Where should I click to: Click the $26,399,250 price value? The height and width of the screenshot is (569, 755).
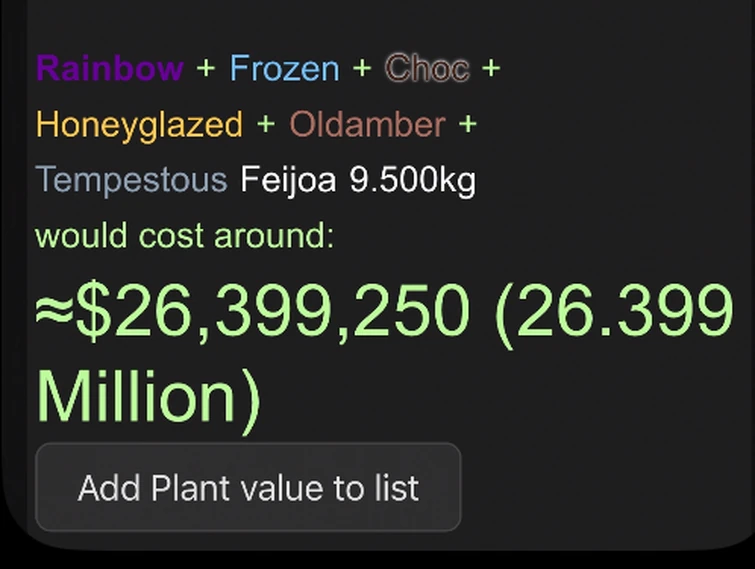[x=273, y=311]
